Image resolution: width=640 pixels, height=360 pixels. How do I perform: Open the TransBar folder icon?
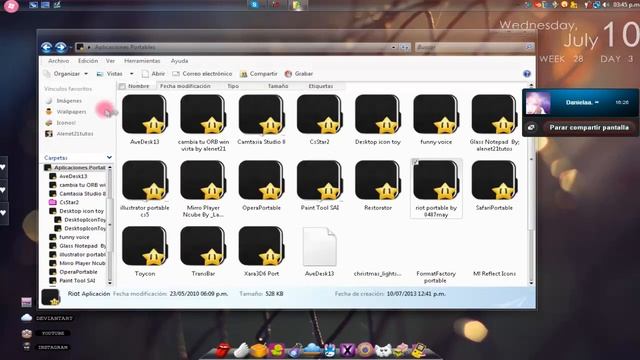click(x=203, y=247)
